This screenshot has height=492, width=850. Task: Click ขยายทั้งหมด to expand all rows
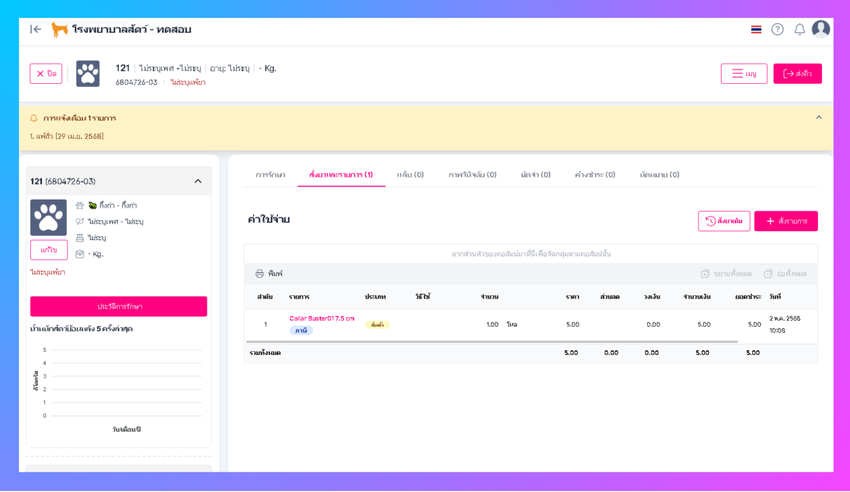[x=726, y=274]
